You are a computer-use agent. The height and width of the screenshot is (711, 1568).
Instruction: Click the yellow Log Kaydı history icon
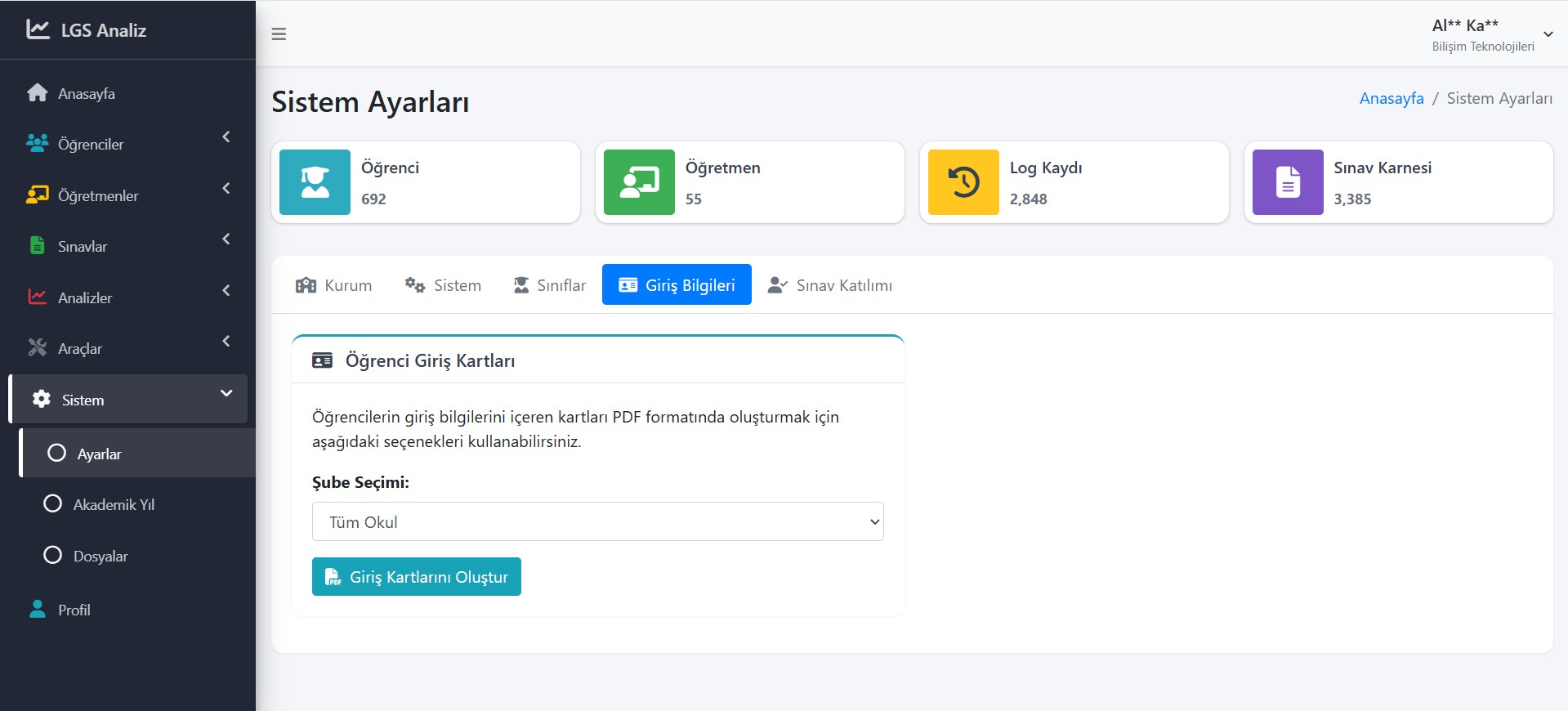963,182
